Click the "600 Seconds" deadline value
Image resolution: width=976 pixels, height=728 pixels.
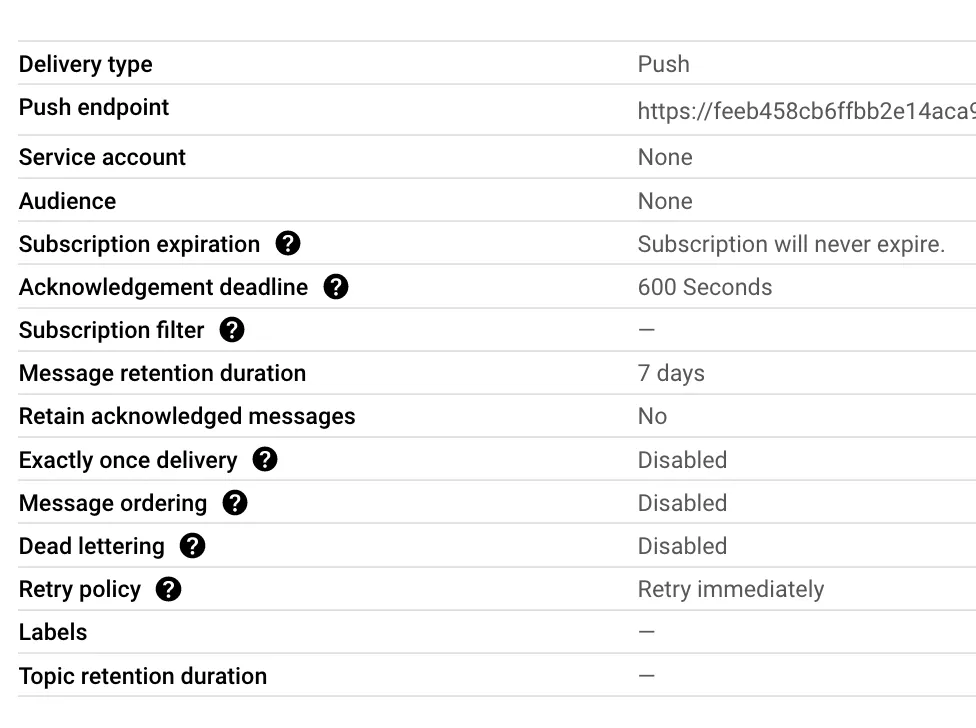click(x=704, y=287)
